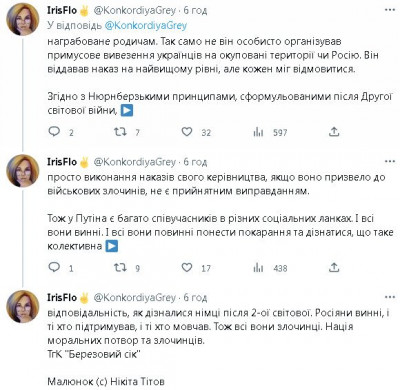Open more options menu on third tweet
This screenshot has height=390, width=400.
pos(390,297)
